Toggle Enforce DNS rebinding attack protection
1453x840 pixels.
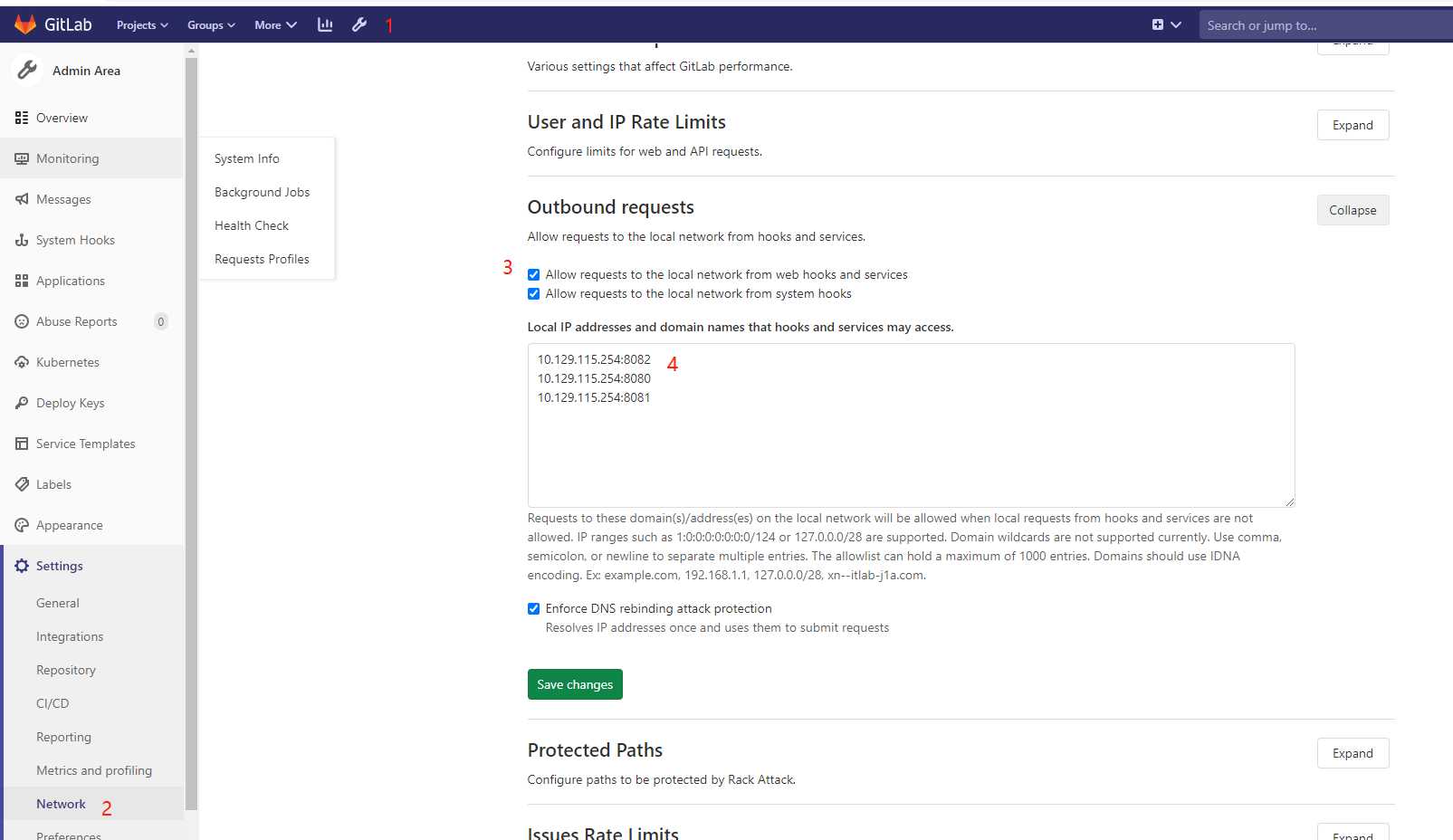coord(534,608)
